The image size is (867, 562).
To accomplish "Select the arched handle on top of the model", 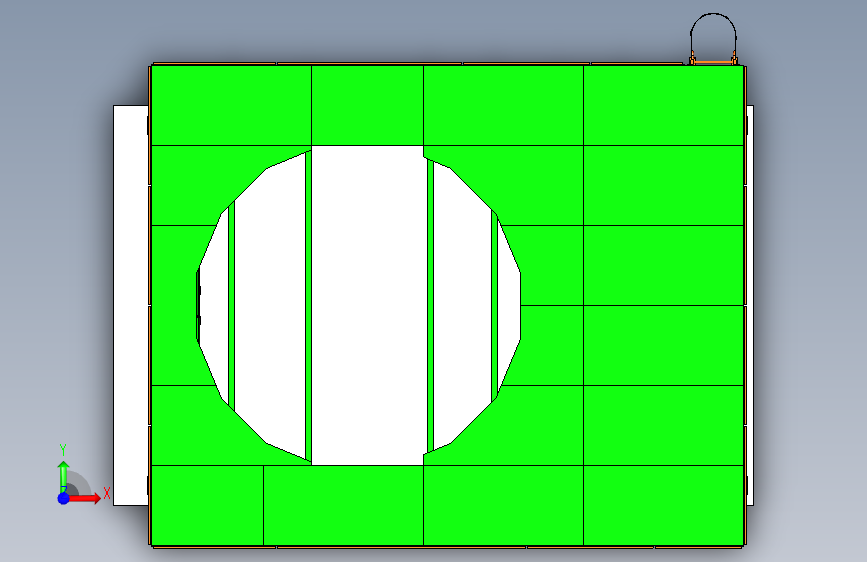I will [x=713, y=38].
